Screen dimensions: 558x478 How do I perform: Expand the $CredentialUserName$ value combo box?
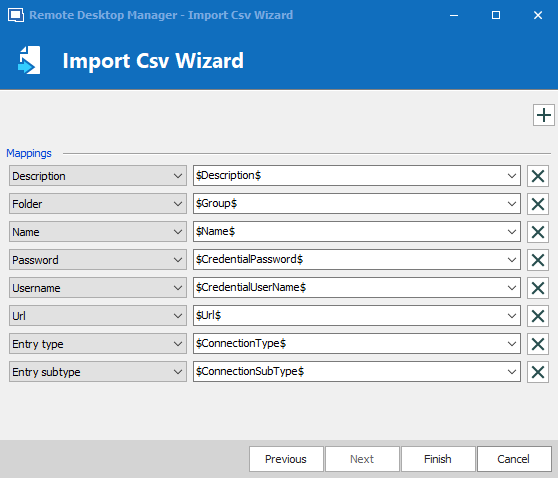[x=357, y=288]
